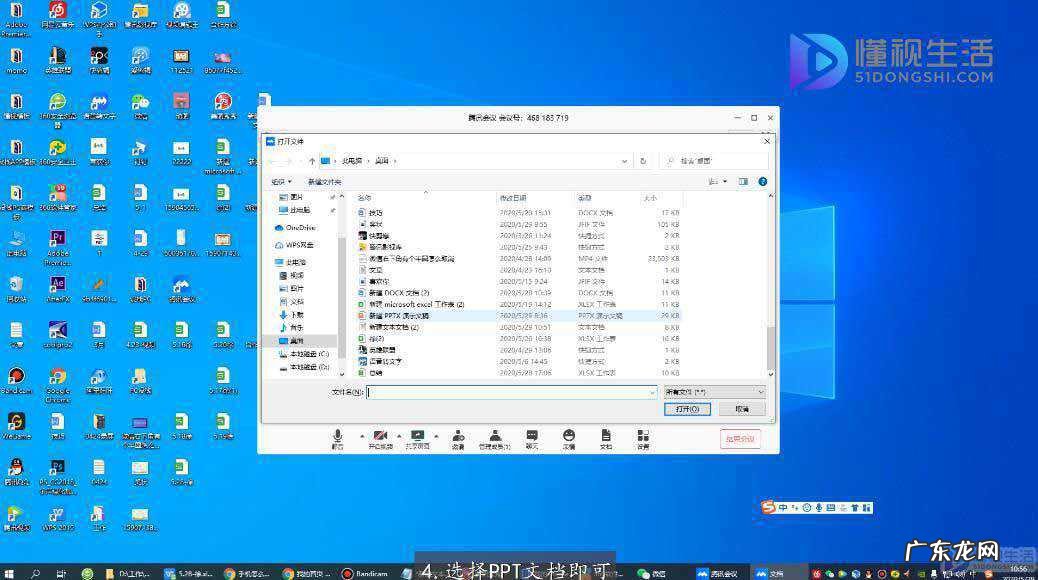Click the 打开(O) button
The width and height of the screenshot is (1038, 580).
(x=687, y=408)
